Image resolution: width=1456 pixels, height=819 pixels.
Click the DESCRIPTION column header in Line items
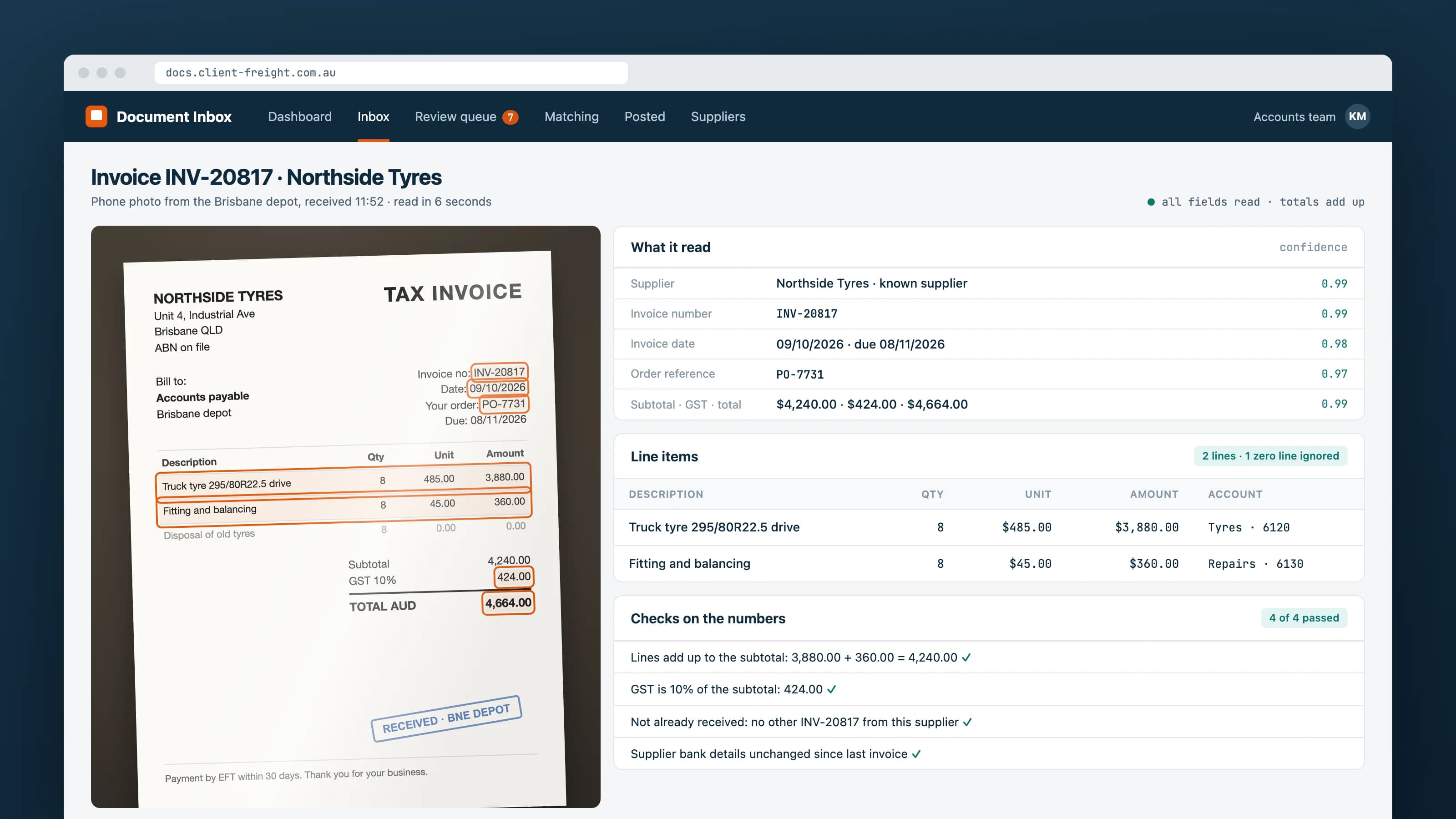pos(666,494)
